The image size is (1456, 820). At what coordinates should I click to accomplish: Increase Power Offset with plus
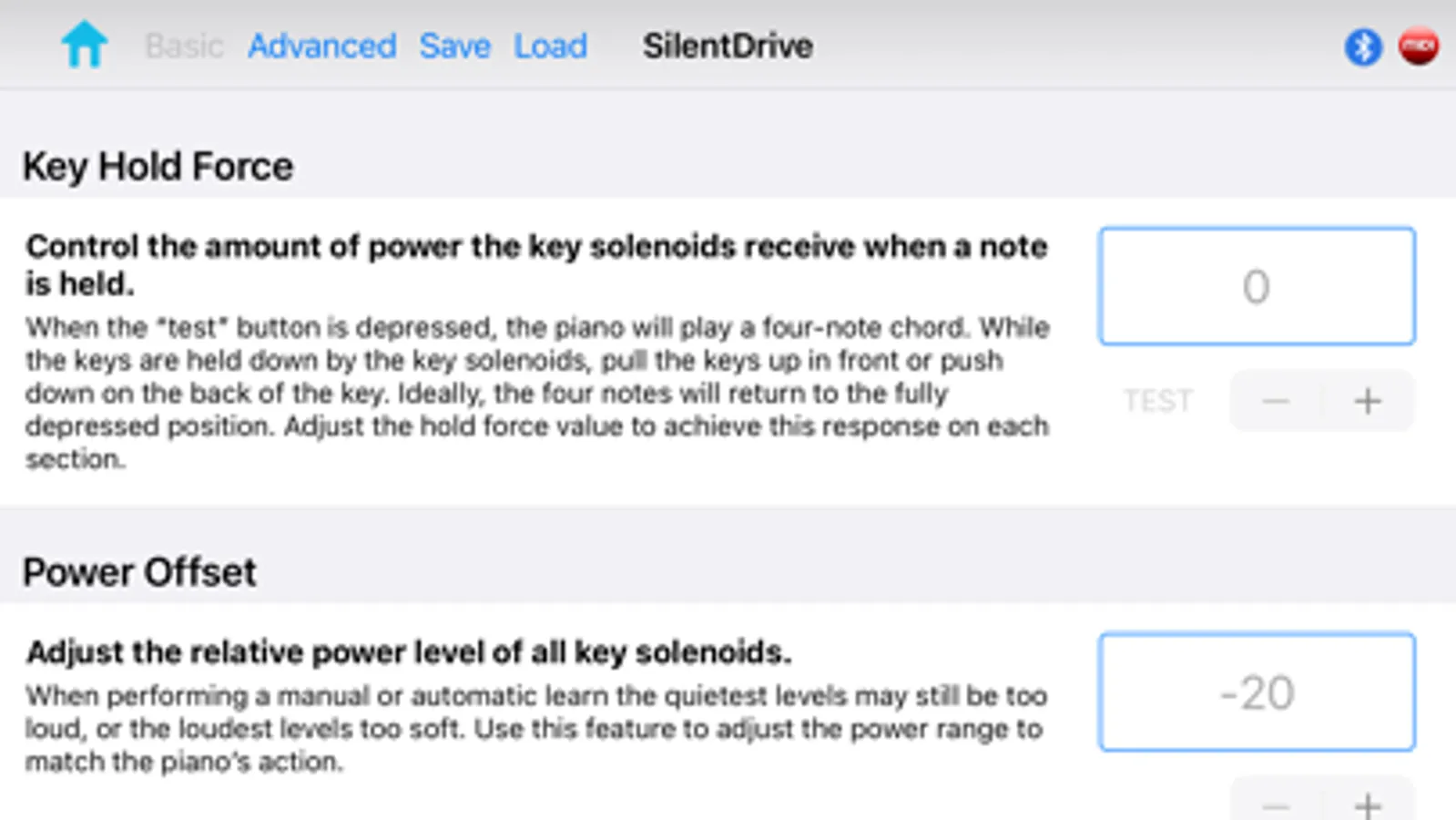pos(1367,805)
